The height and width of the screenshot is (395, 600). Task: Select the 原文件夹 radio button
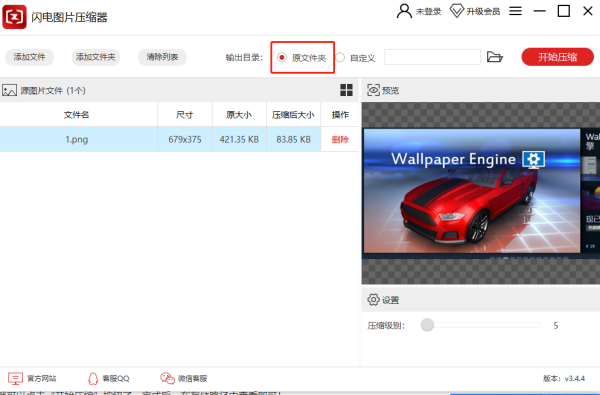[282, 57]
